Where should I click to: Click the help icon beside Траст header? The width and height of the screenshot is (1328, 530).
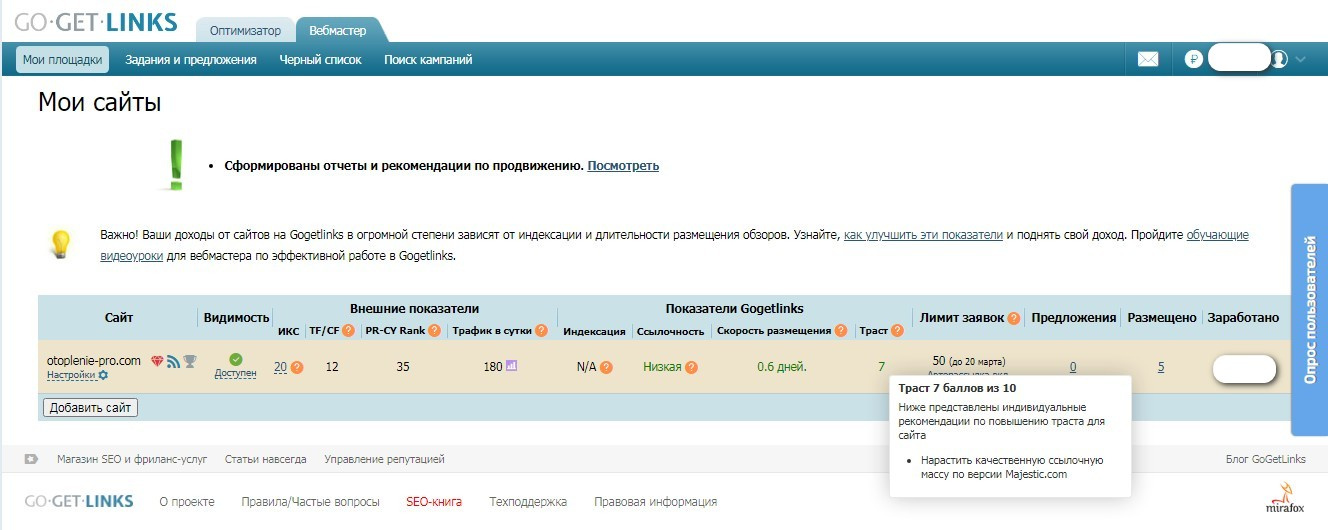(x=898, y=331)
